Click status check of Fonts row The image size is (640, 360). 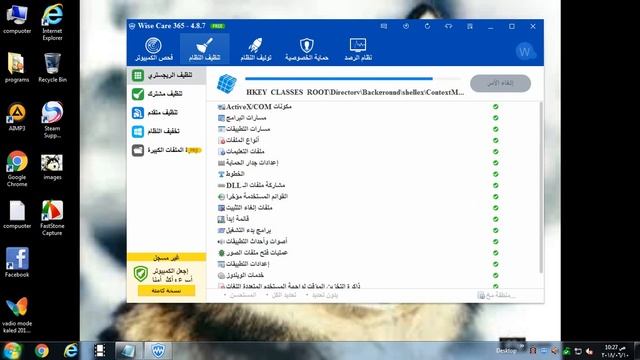click(x=496, y=174)
